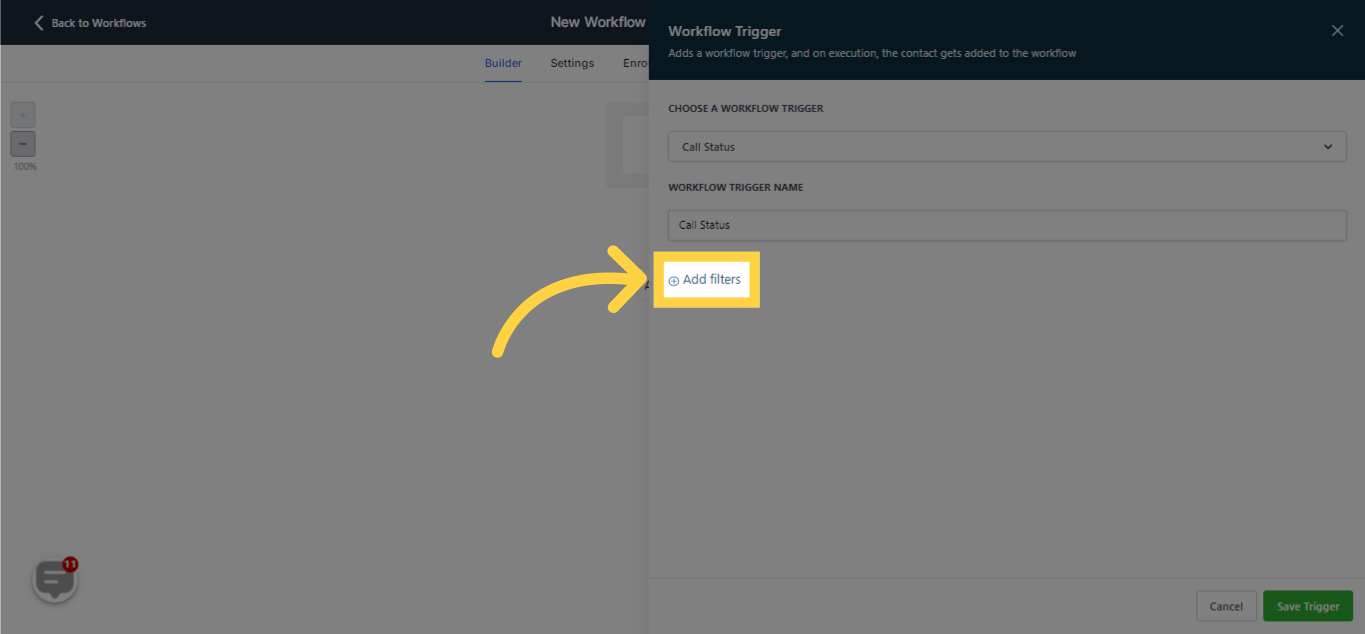View the 11 unread notifications badge
This screenshot has width=1365, height=634.
point(69,564)
